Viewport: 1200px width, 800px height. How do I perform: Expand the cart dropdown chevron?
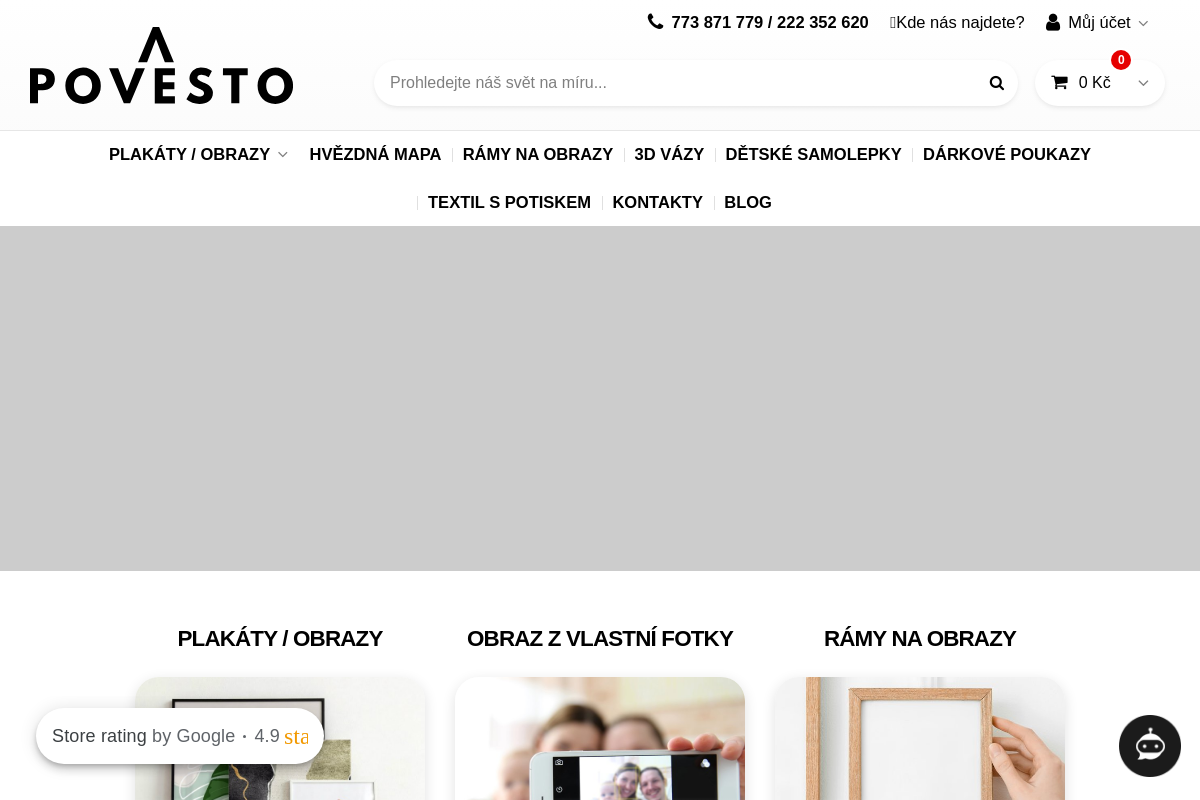click(x=1143, y=83)
